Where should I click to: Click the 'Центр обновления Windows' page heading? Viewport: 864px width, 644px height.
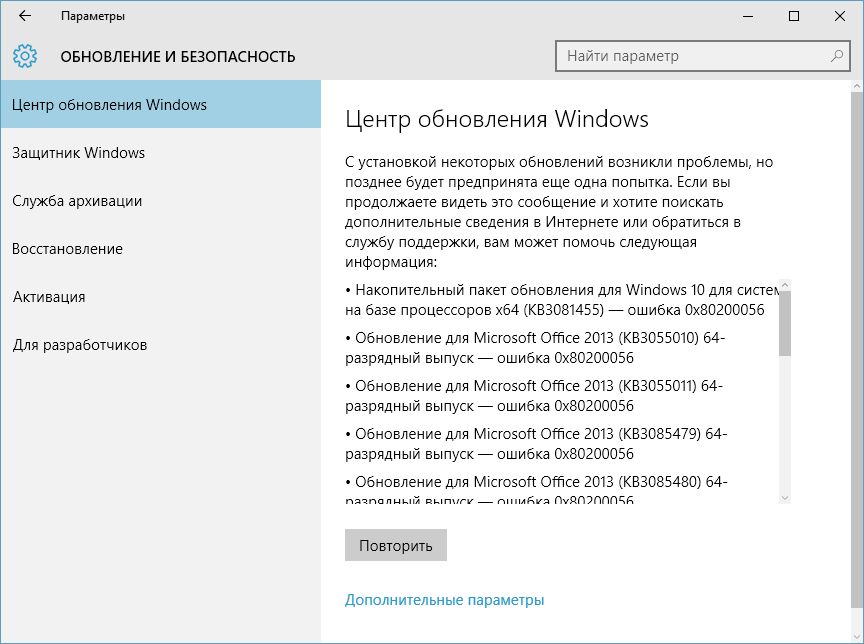496,119
